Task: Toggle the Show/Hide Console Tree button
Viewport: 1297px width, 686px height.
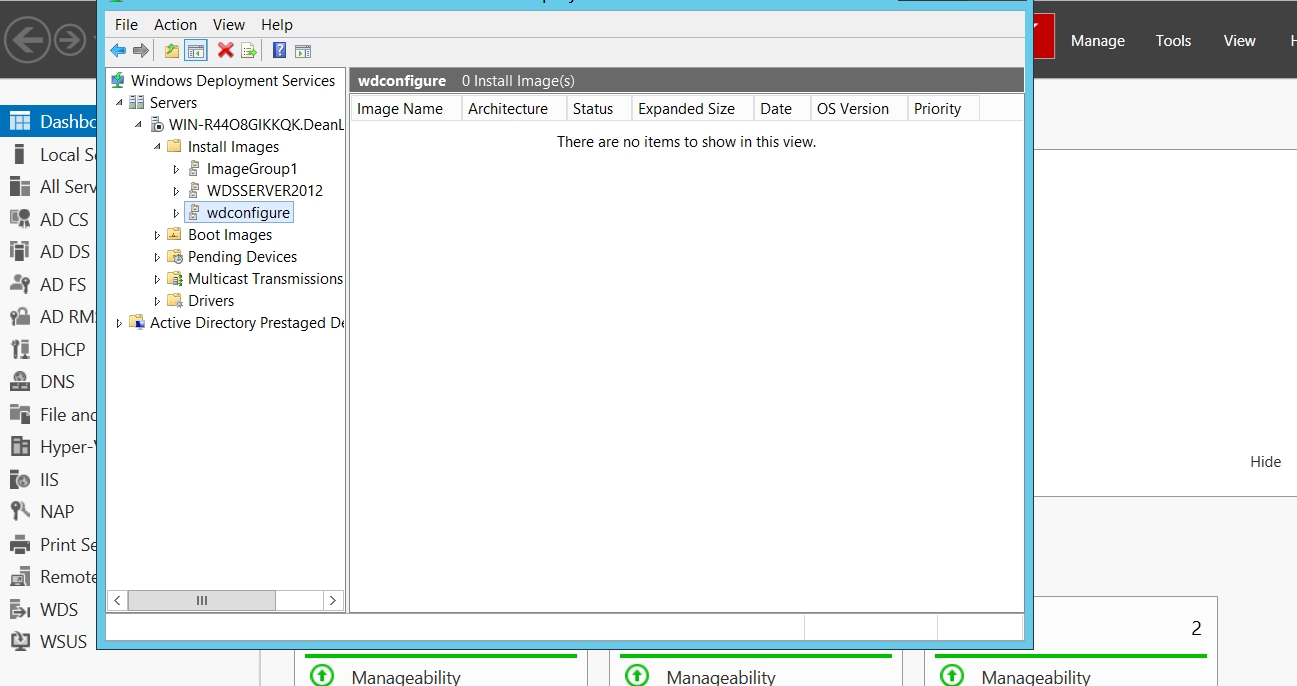Action: click(196, 51)
